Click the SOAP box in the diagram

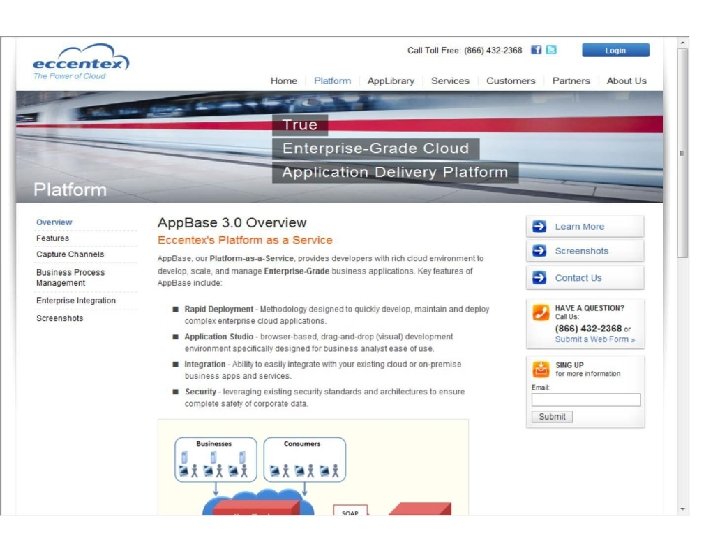coord(350,511)
